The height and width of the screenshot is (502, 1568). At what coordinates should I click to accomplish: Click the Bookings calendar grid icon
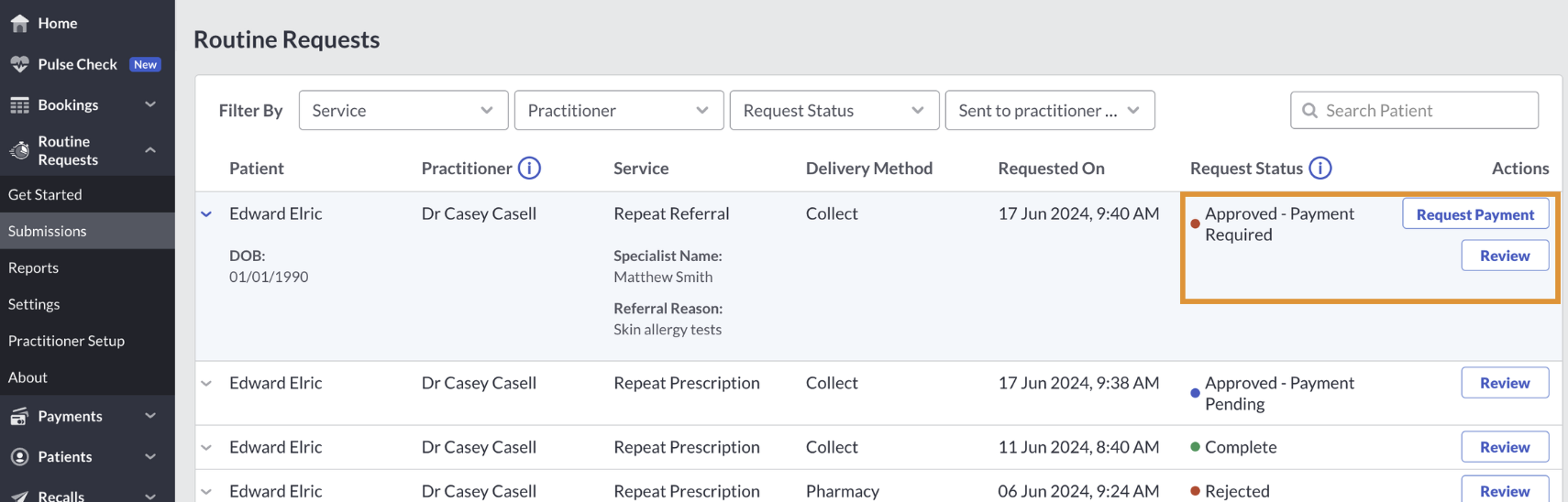click(19, 105)
